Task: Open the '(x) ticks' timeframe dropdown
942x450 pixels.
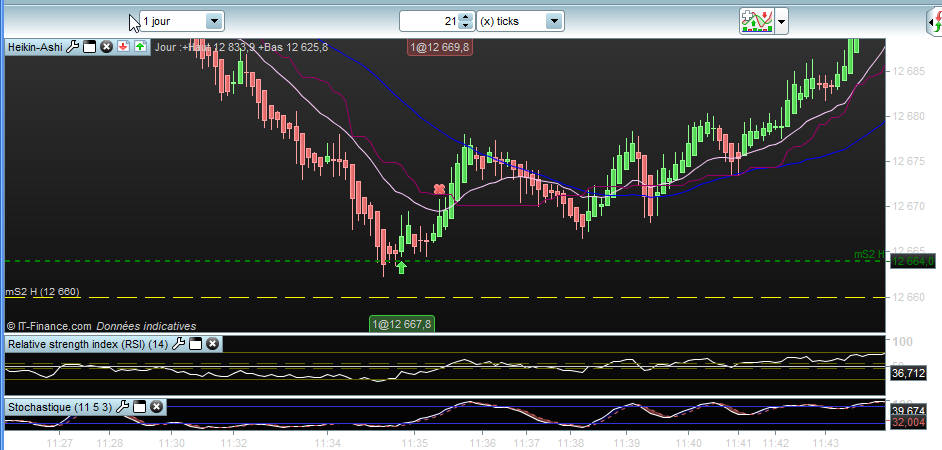Action: point(554,21)
